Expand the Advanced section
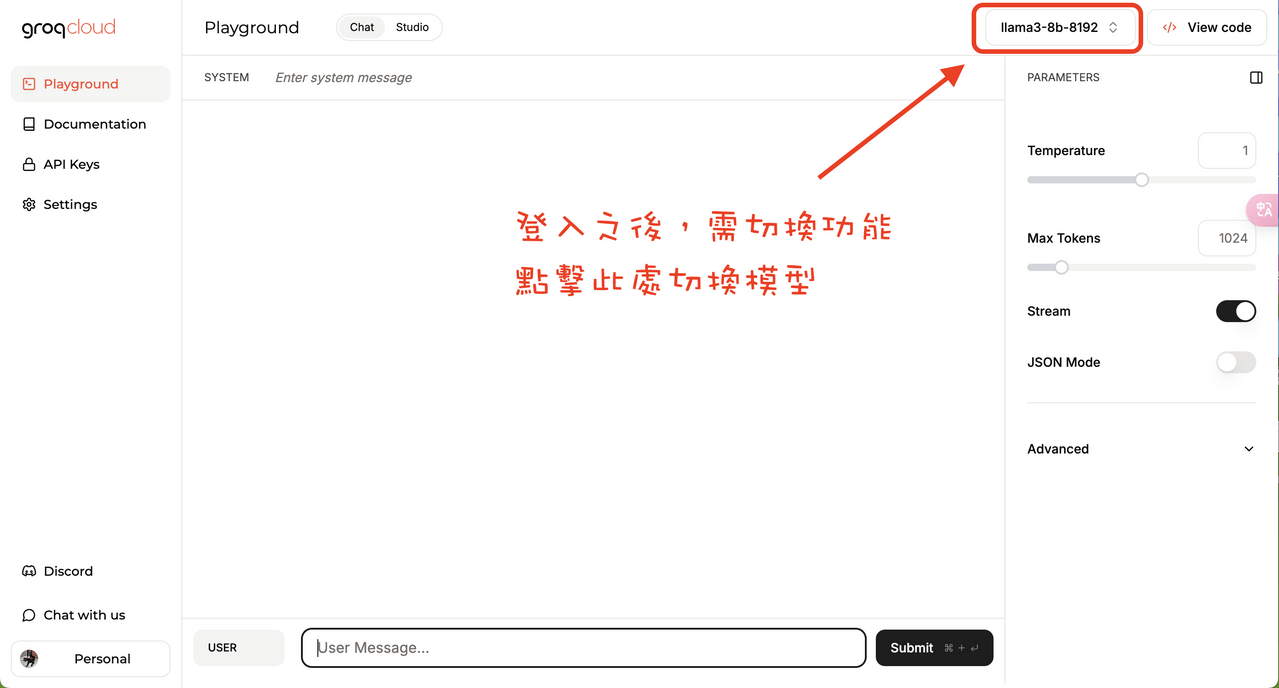 1141,449
